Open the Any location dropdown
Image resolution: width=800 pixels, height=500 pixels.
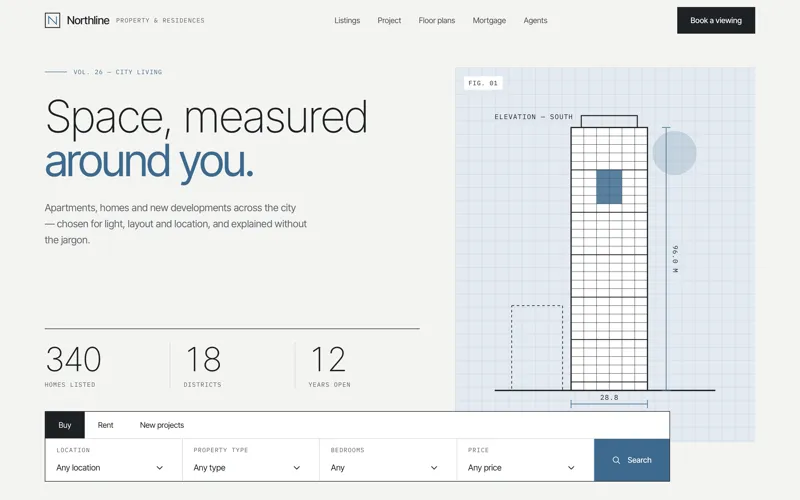click(x=114, y=460)
